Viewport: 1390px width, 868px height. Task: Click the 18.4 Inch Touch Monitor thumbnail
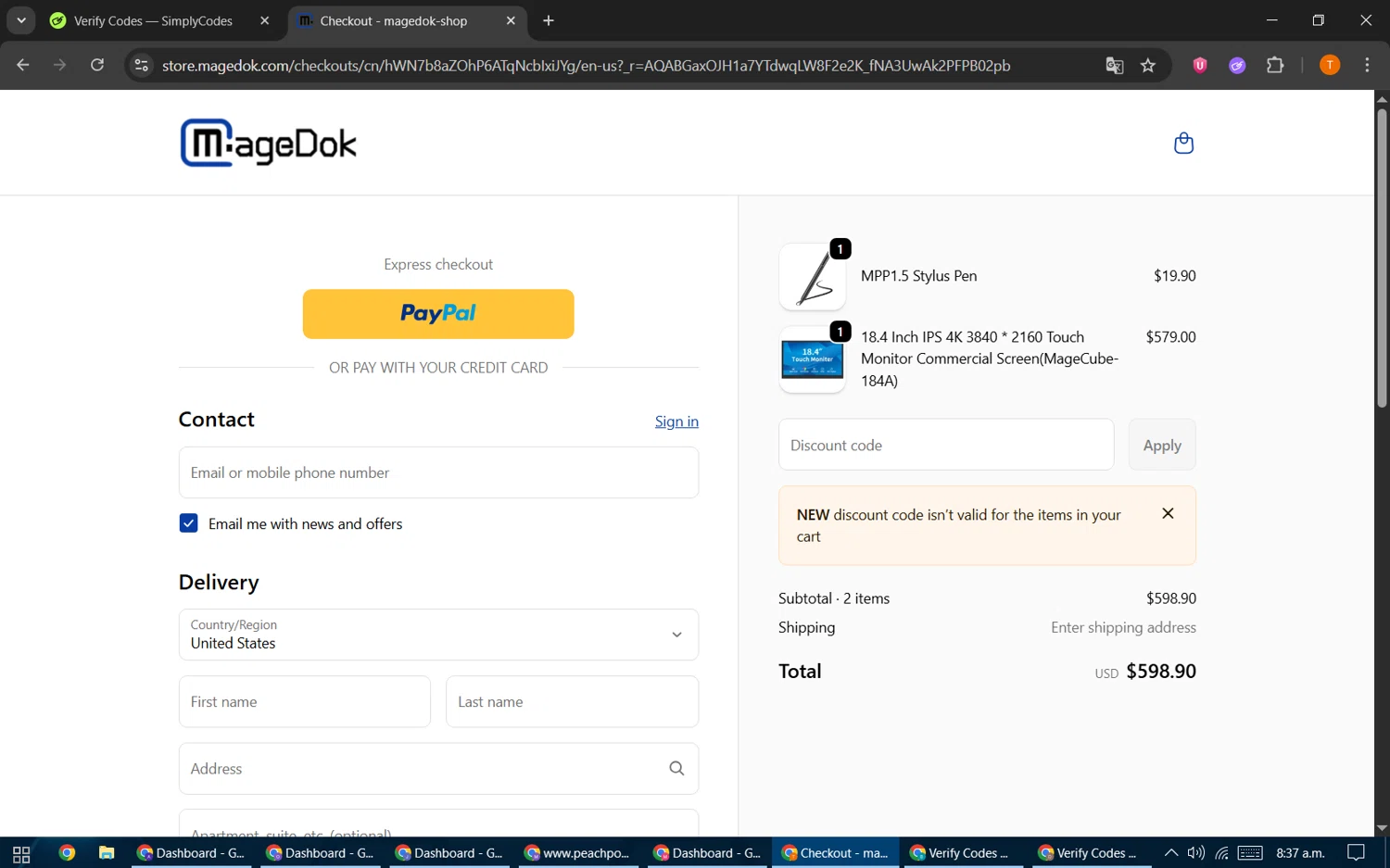813,359
